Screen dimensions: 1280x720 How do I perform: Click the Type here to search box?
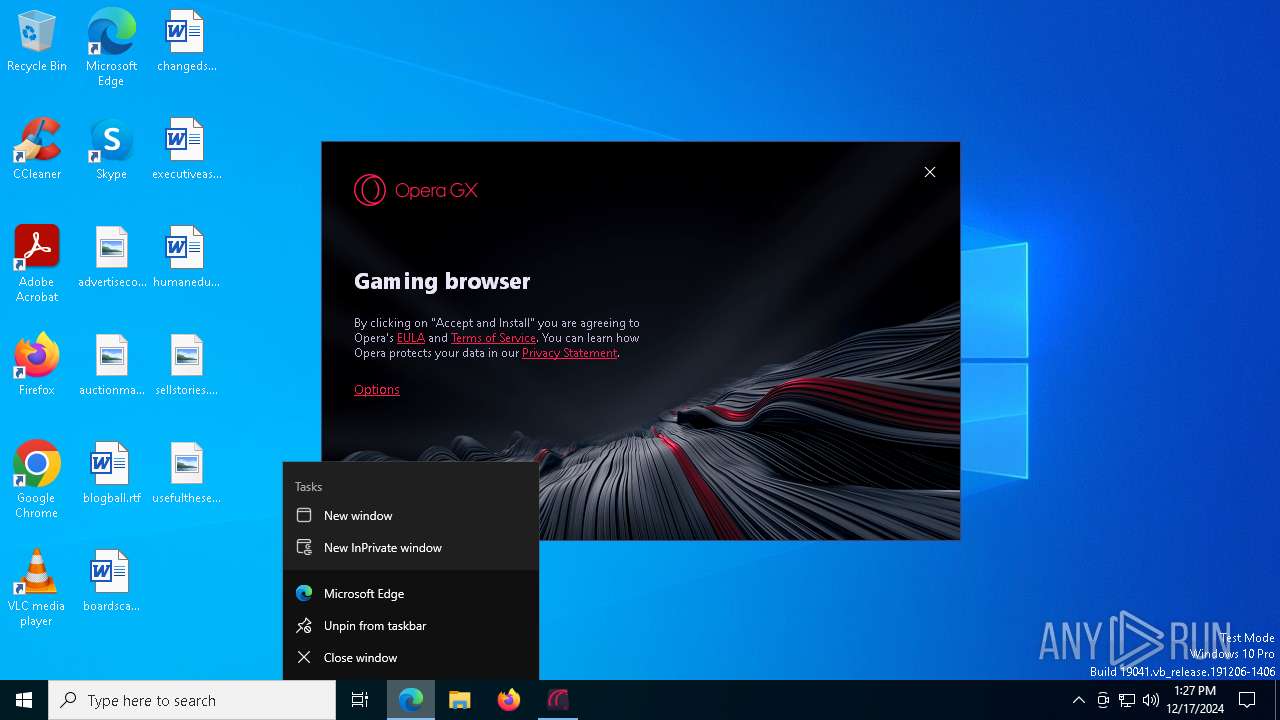192,700
